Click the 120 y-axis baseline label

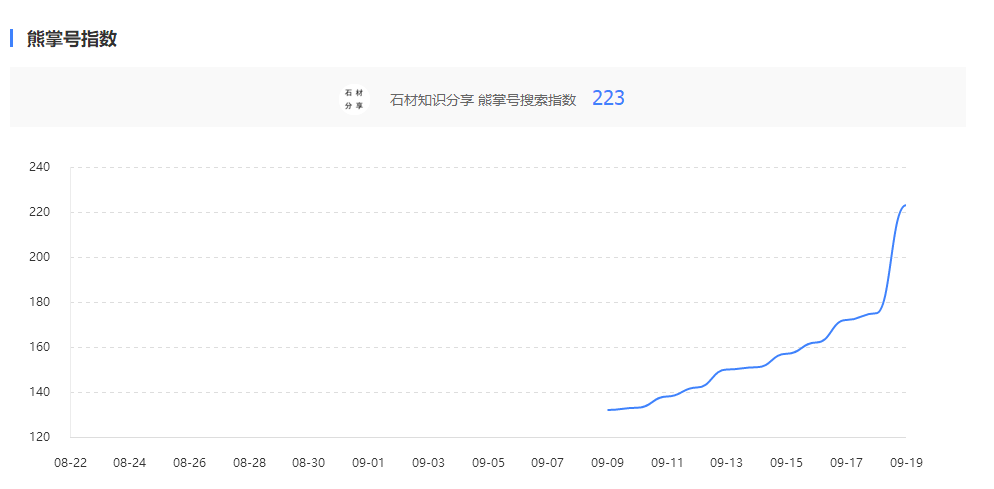[39, 437]
